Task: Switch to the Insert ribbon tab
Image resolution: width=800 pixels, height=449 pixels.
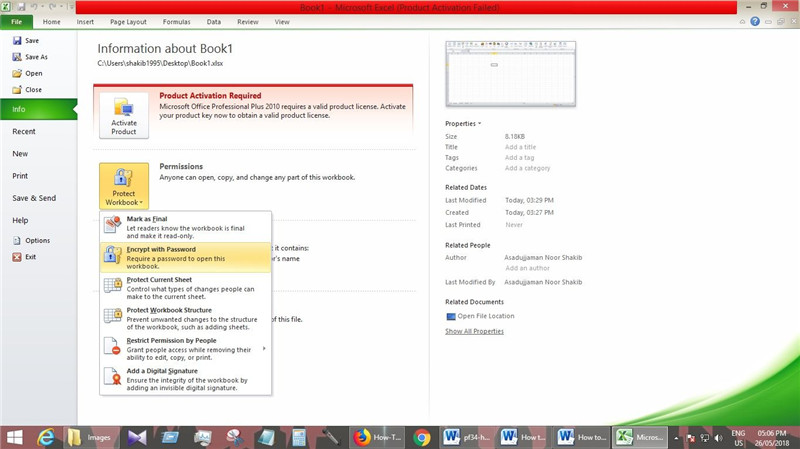Action: (x=85, y=22)
